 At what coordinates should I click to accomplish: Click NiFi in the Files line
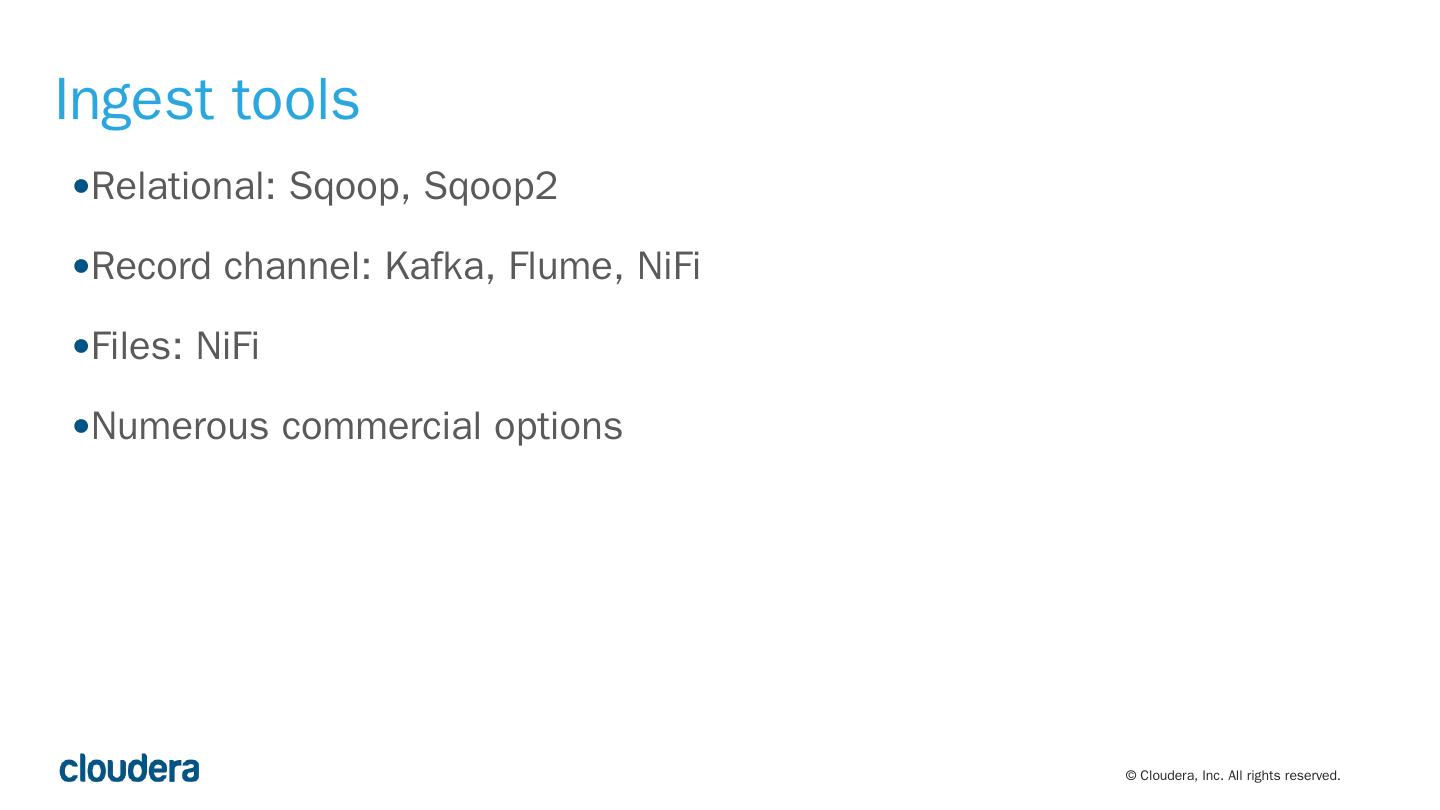click(227, 347)
